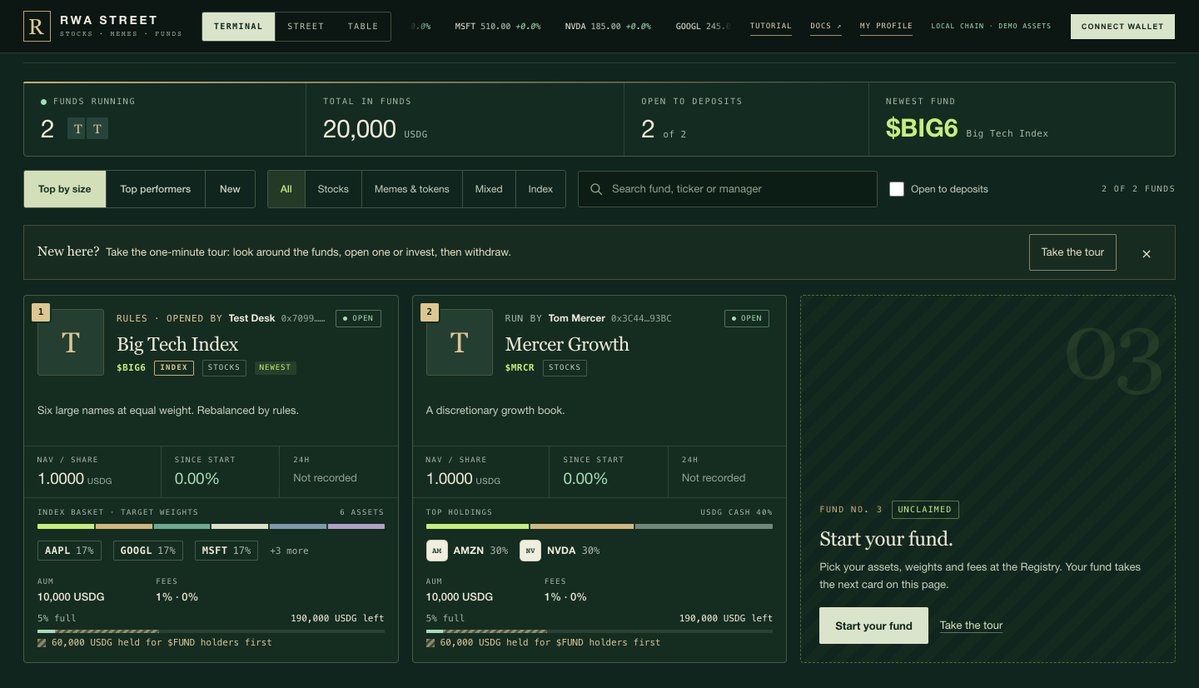
Task: Open the Tutorial link
Action: 770,26
